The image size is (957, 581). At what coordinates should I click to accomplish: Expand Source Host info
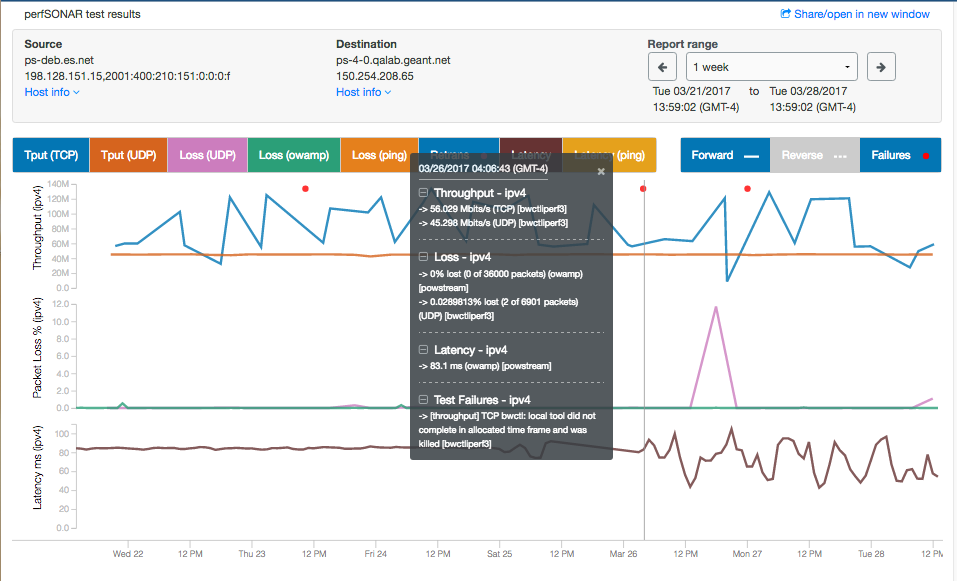[52, 92]
